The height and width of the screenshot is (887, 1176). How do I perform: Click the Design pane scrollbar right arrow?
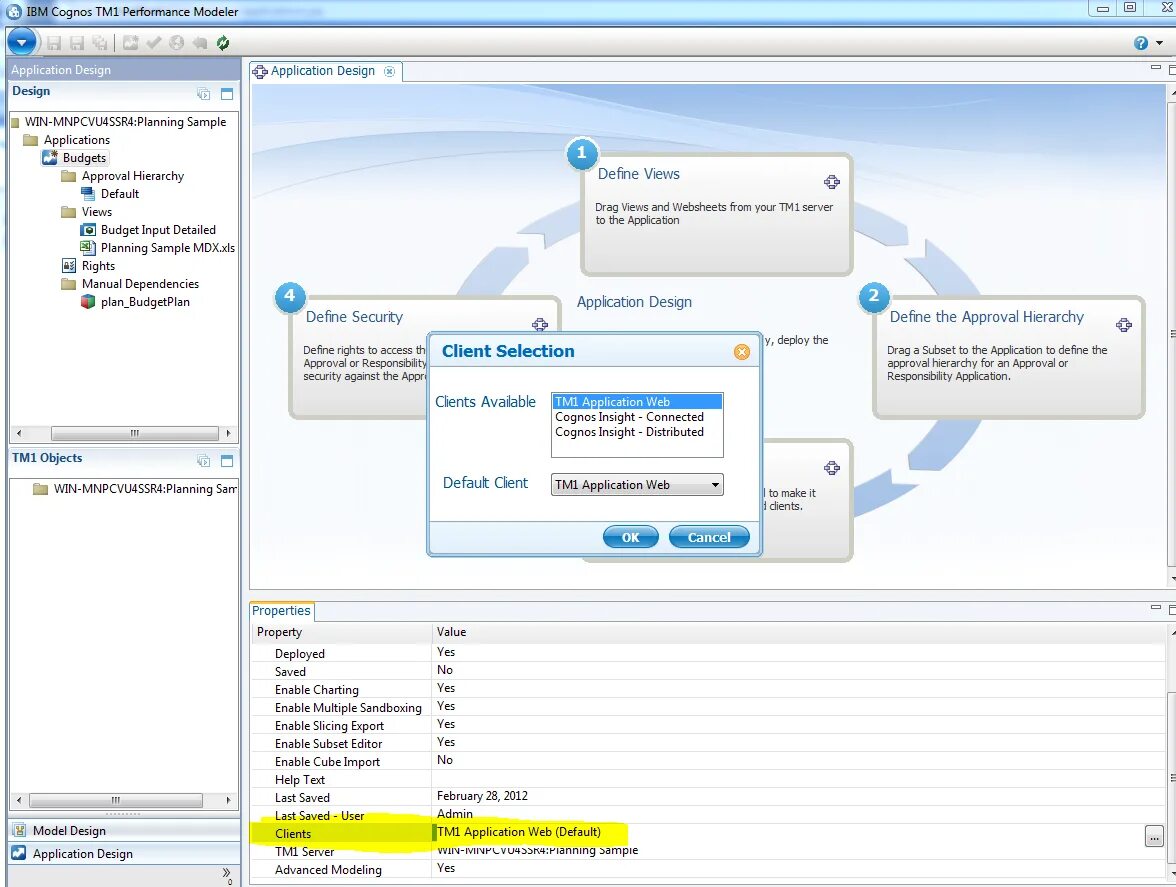point(228,433)
